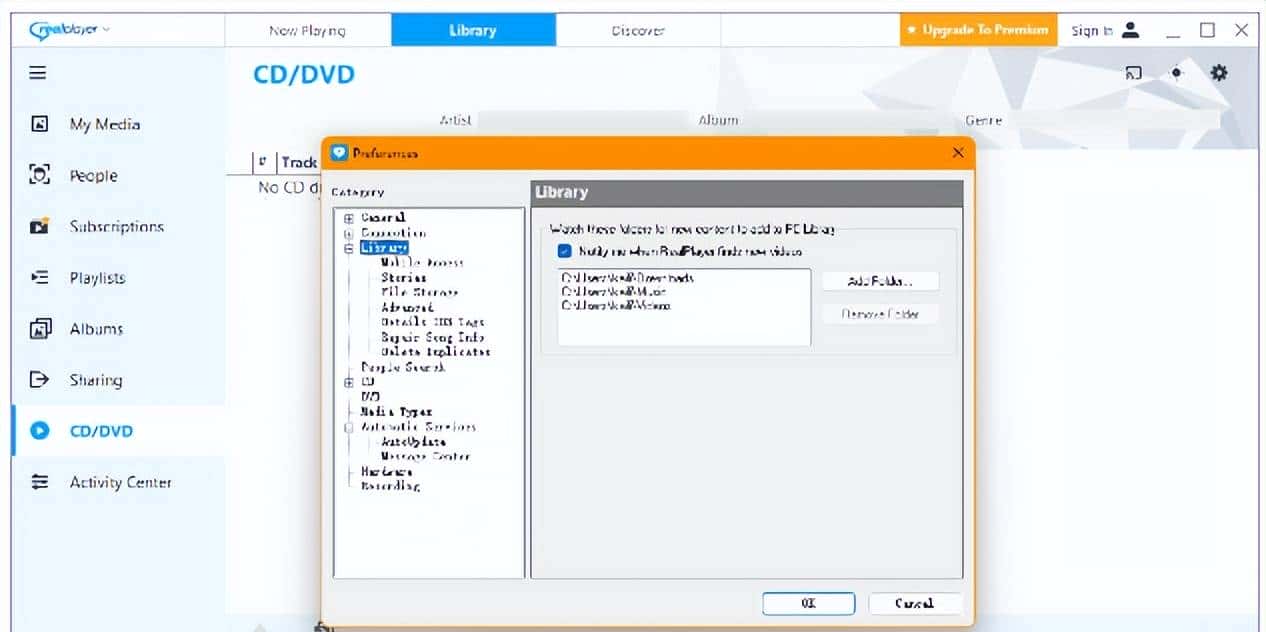Select People Search in category tree

(x=403, y=367)
